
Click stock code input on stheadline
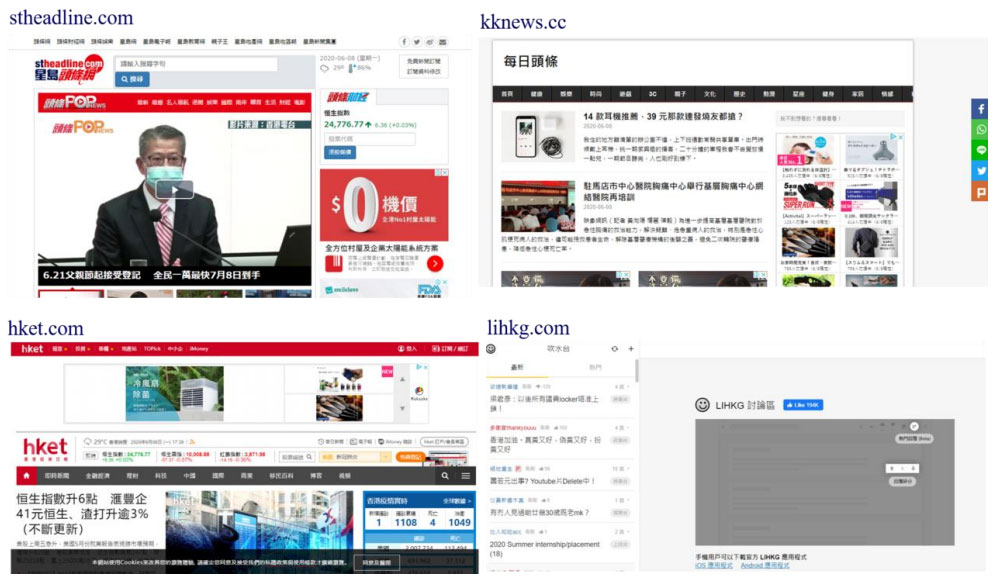369,139
